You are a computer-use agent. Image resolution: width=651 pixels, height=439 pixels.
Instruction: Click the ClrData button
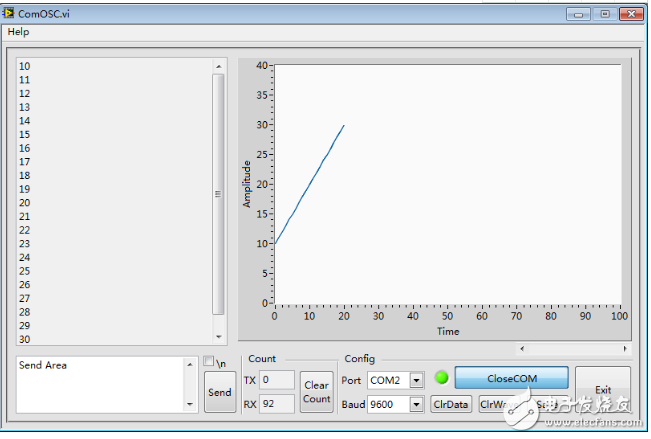pos(450,405)
